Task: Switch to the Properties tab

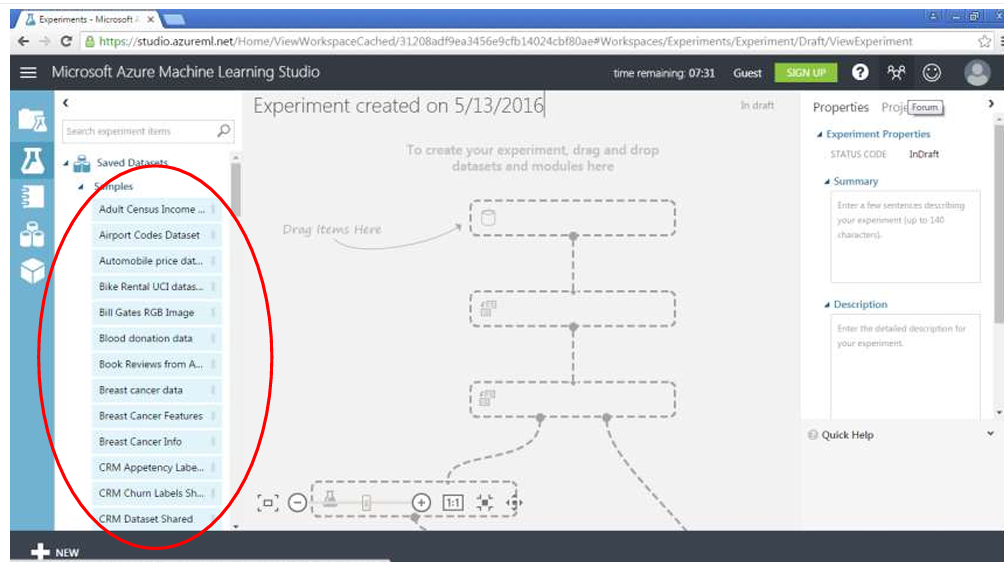Action: coord(840,108)
